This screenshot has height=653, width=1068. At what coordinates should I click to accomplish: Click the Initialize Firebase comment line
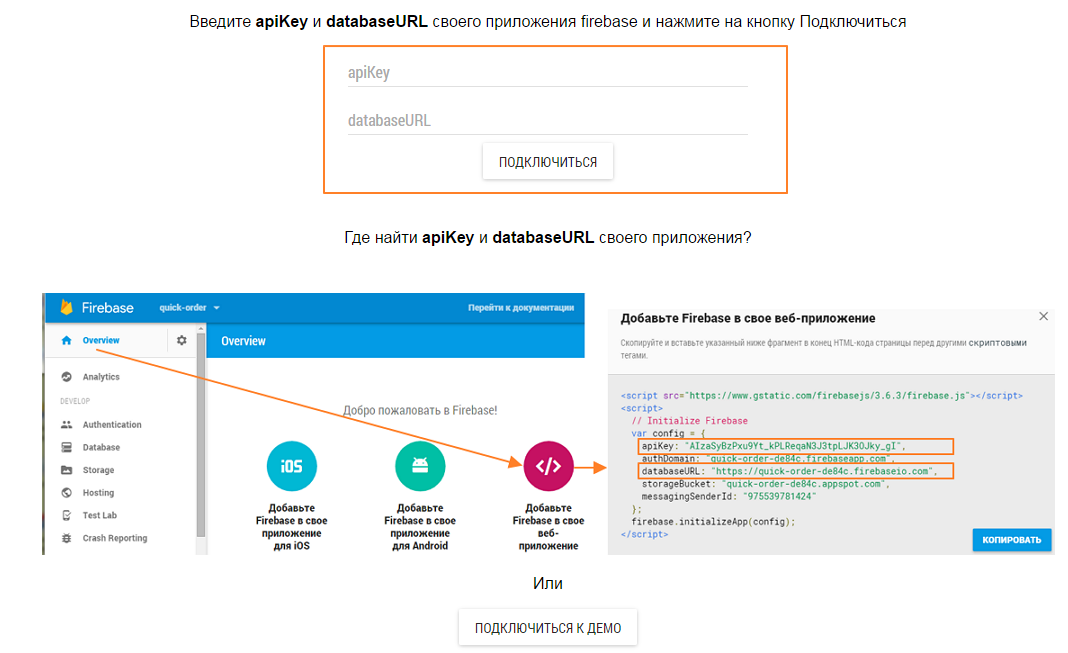coord(689,421)
